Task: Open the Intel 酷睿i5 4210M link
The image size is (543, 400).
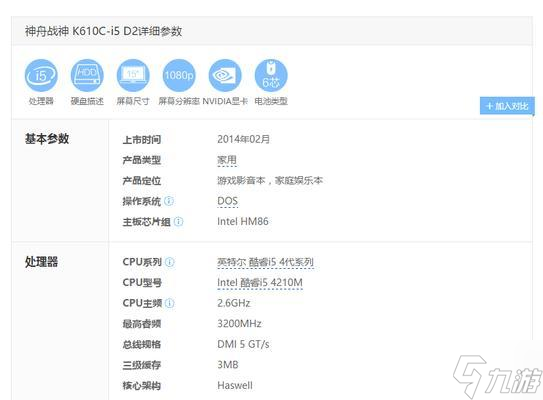Action: click(260, 283)
